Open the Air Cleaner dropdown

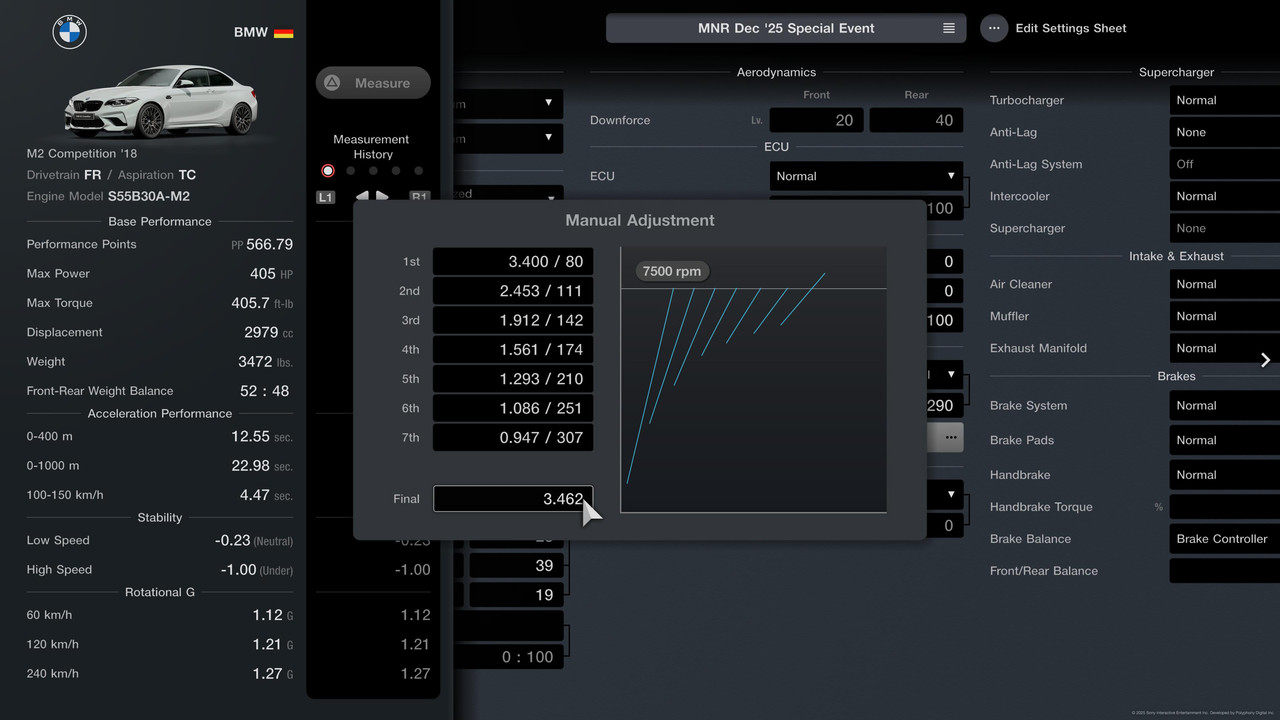(x=1225, y=284)
